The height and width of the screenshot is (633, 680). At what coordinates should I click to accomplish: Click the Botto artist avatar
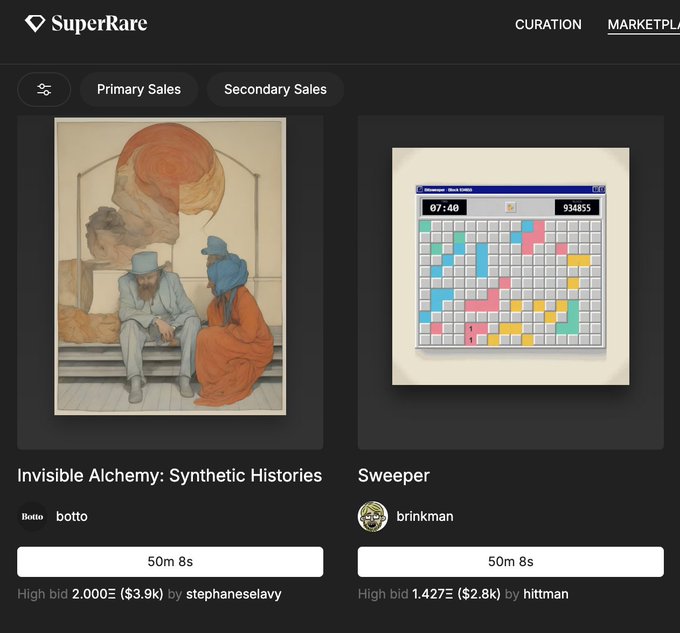click(x=33, y=517)
